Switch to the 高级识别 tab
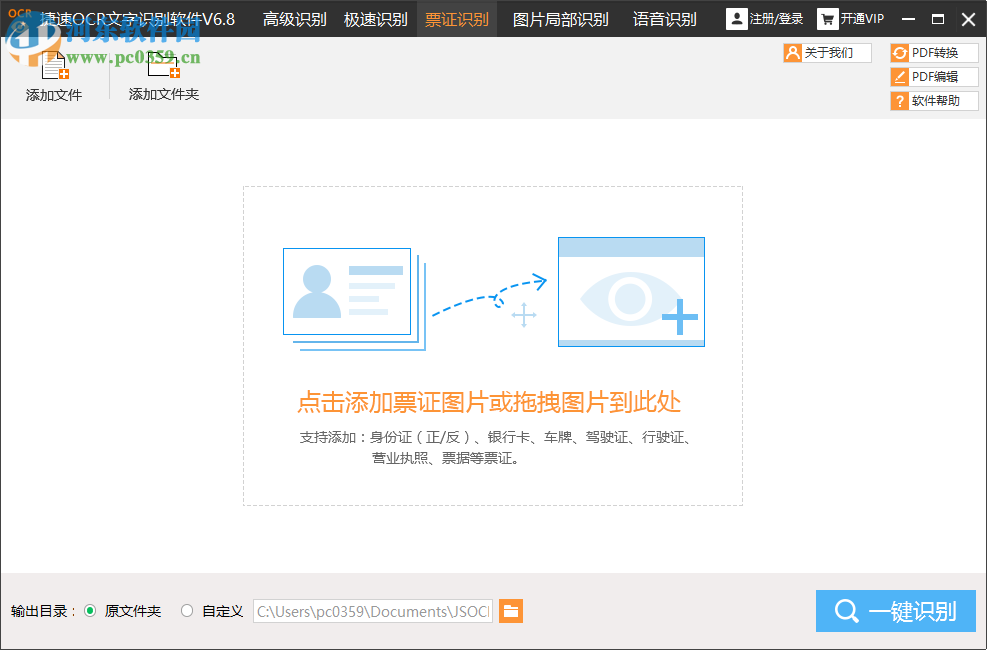The height and width of the screenshot is (650, 987). point(293,18)
